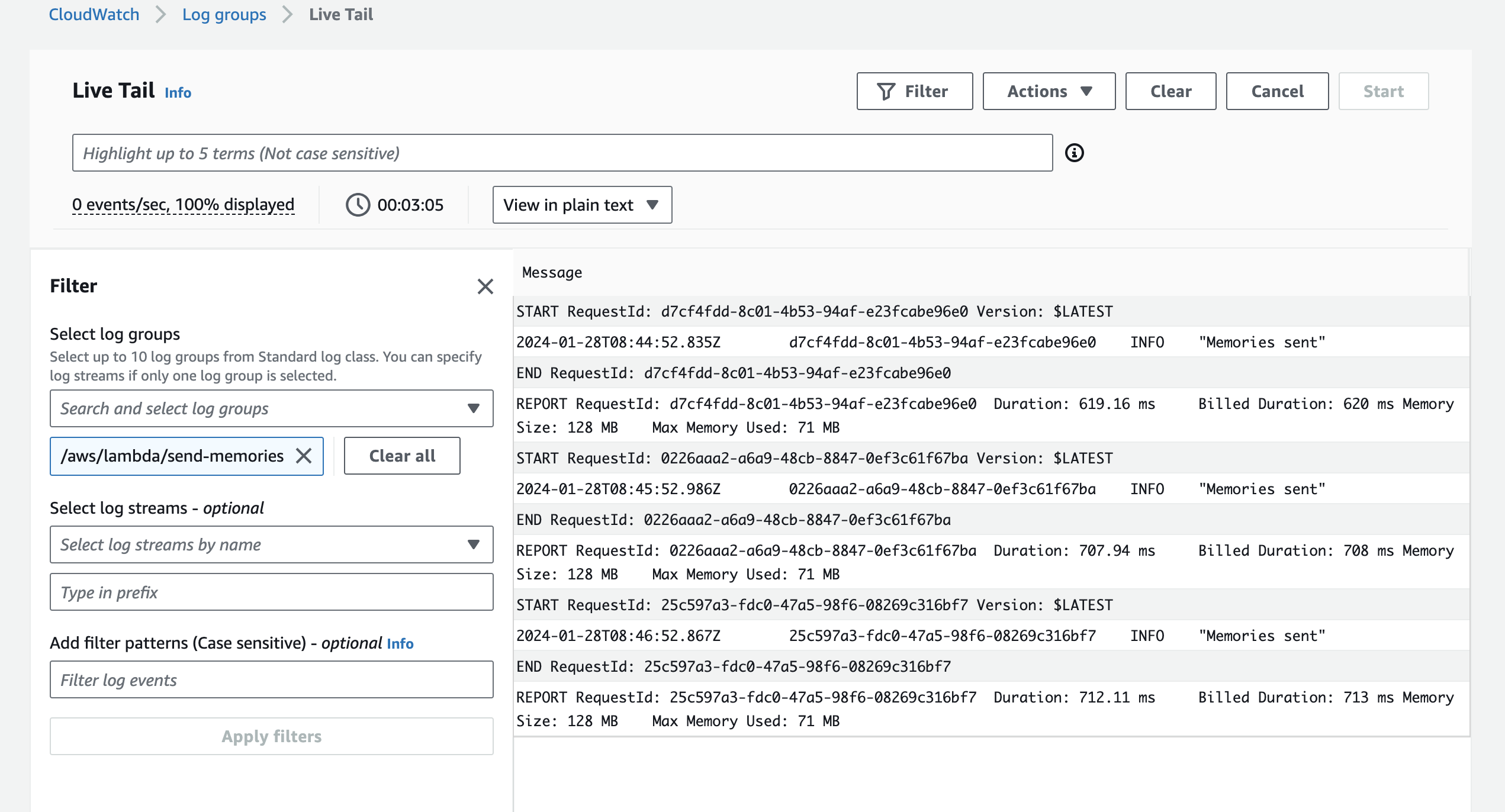Click the clock timer icon
The image size is (1505, 812).
(358, 205)
